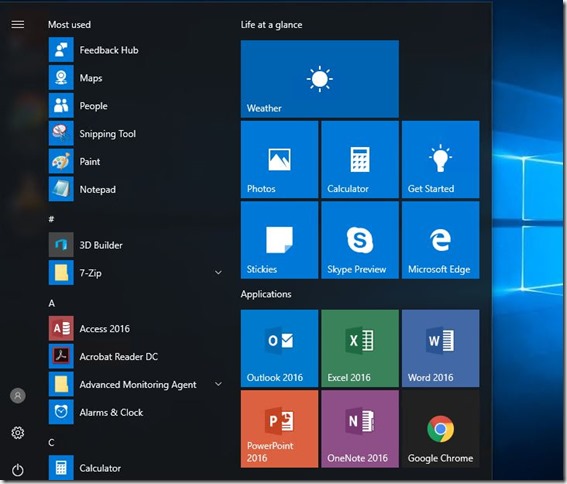Open the hamburger menu at top left
Screen dimensions: 567x484
pos(17,25)
